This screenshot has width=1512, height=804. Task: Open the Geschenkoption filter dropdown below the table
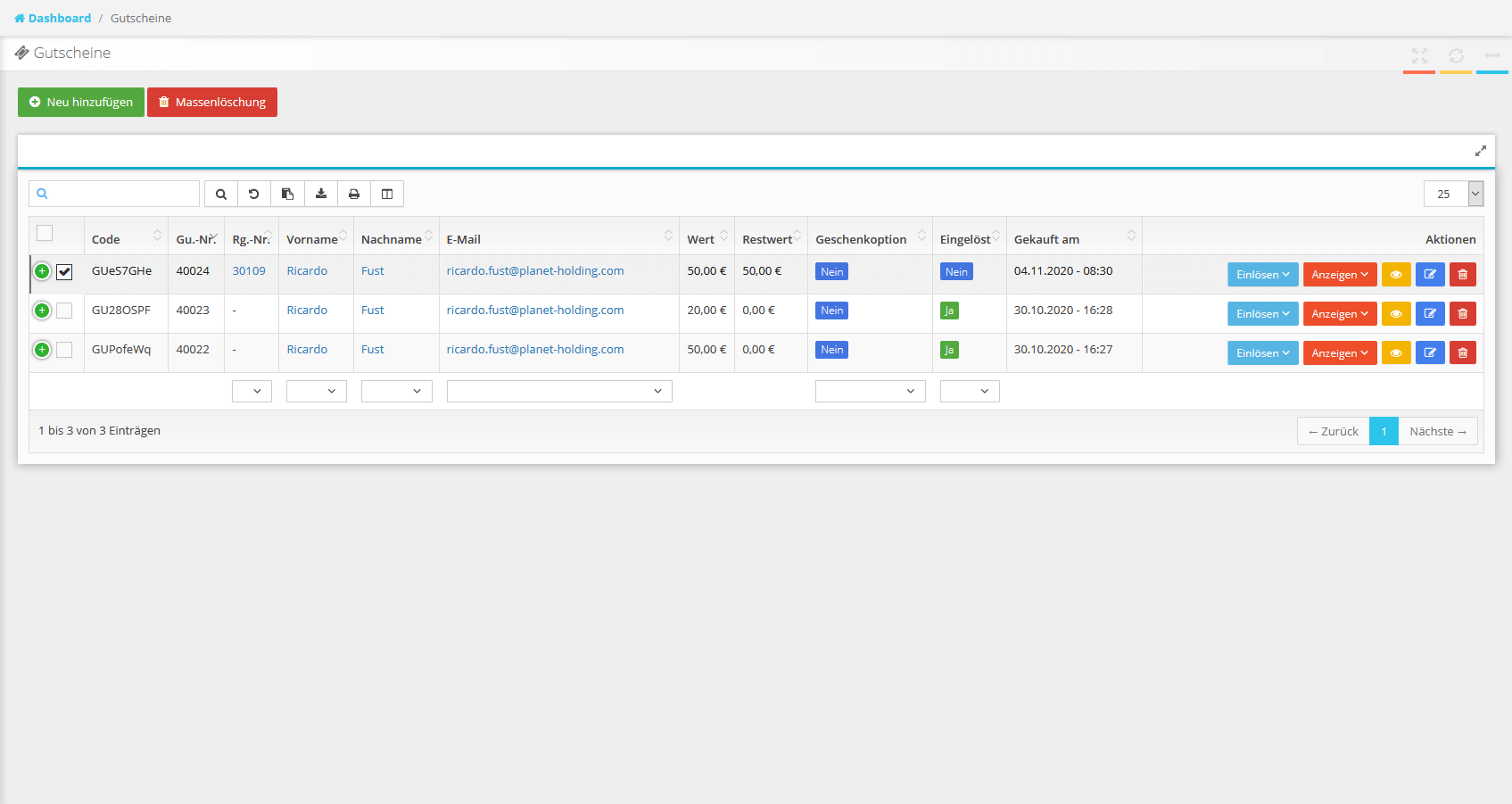(870, 391)
